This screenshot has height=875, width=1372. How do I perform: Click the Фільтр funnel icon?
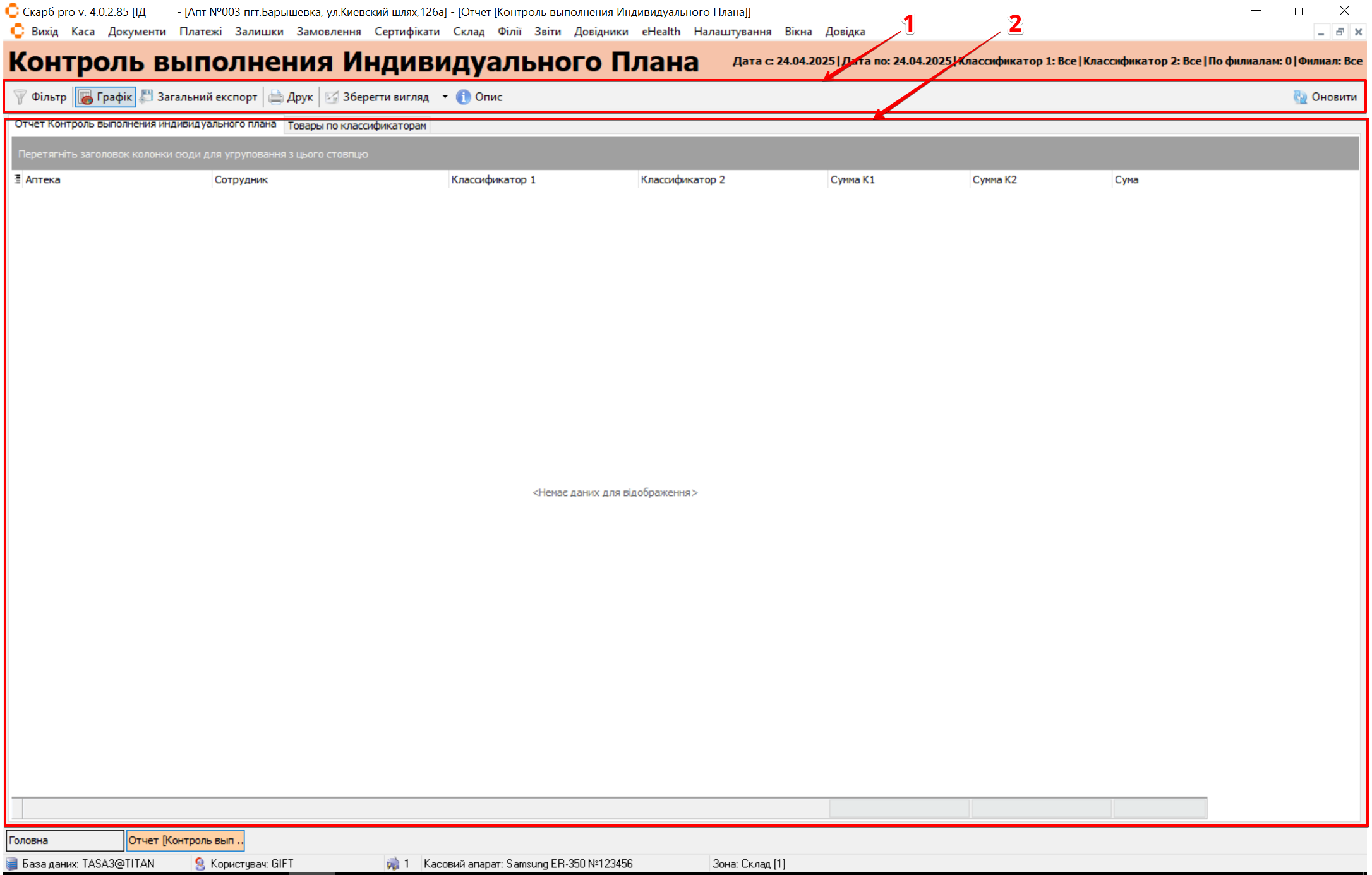point(20,97)
